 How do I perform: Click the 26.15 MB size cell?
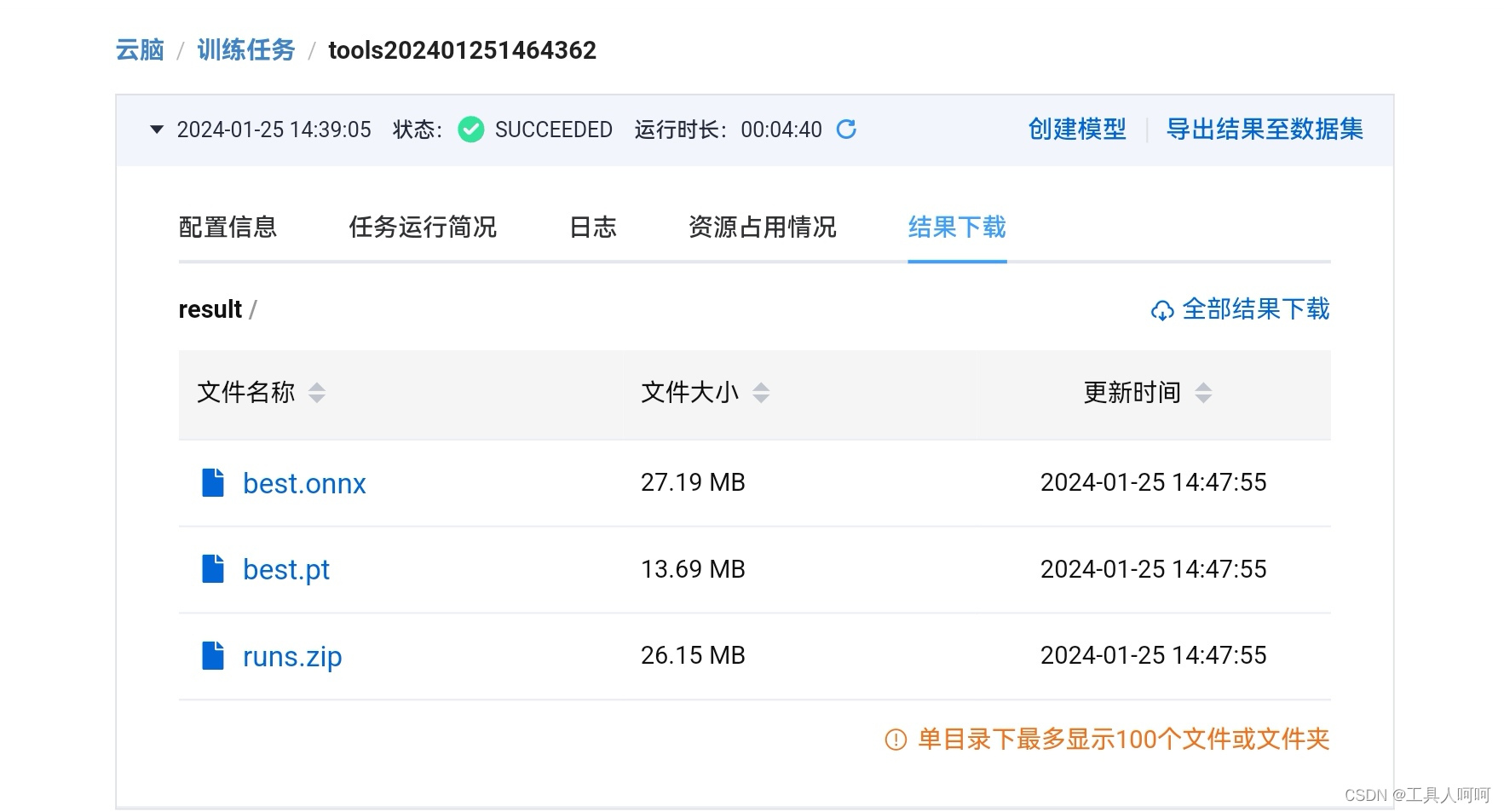click(693, 655)
